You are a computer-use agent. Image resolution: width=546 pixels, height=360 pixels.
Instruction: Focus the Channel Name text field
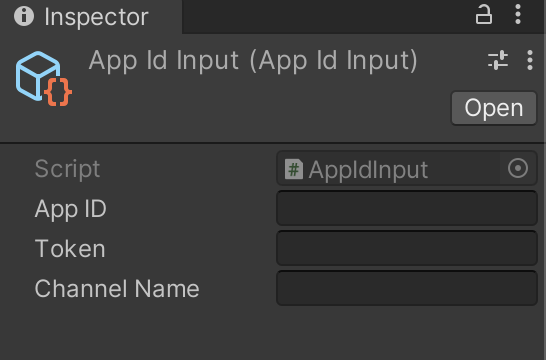407,288
